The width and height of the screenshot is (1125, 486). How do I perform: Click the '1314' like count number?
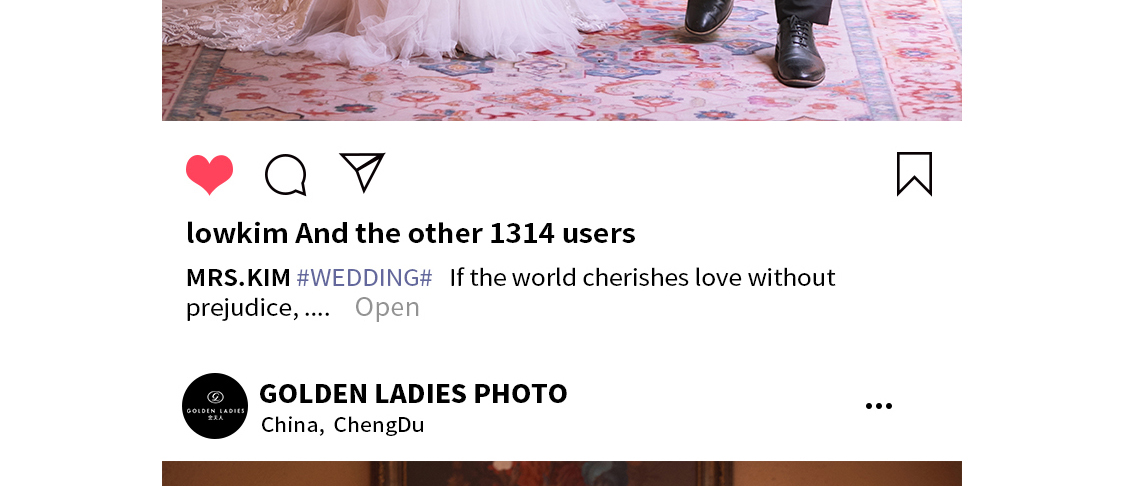[522, 233]
